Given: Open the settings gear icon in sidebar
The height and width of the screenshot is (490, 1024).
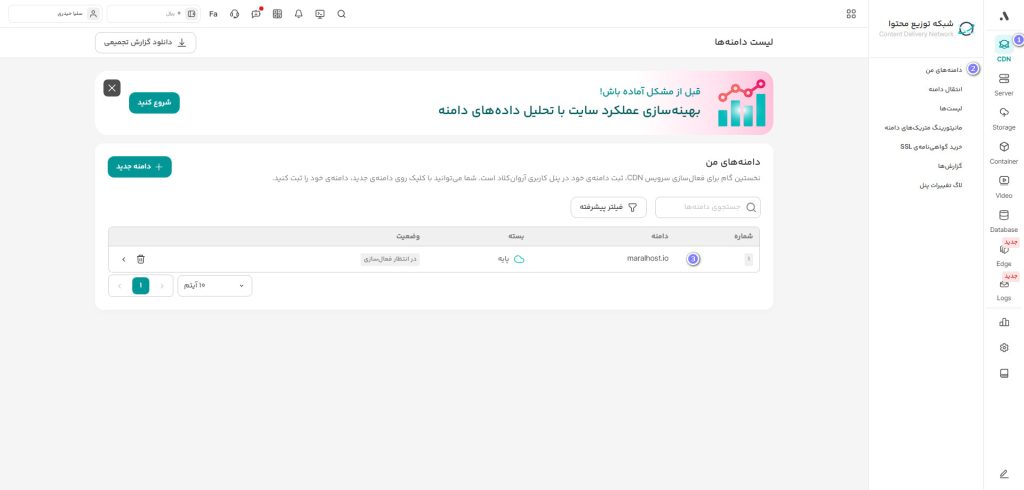Looking at the screenshot, I should pos(1004,348).
